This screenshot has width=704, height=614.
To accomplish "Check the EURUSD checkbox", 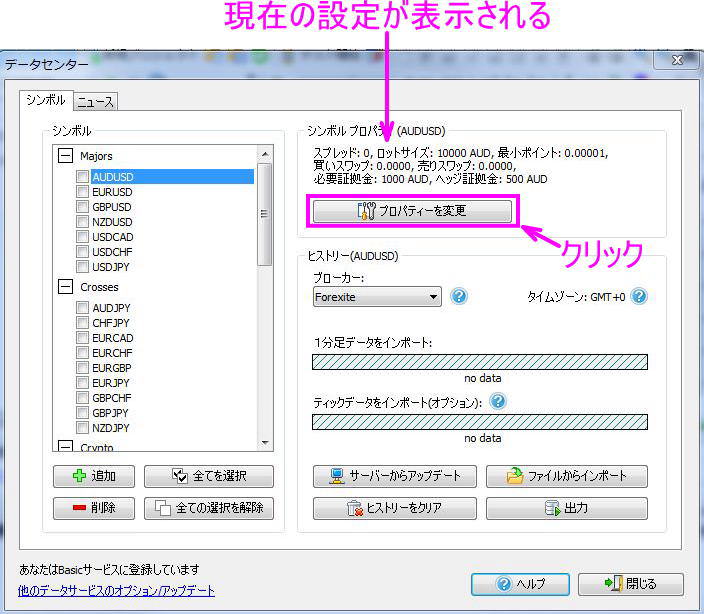I will 82,192.
